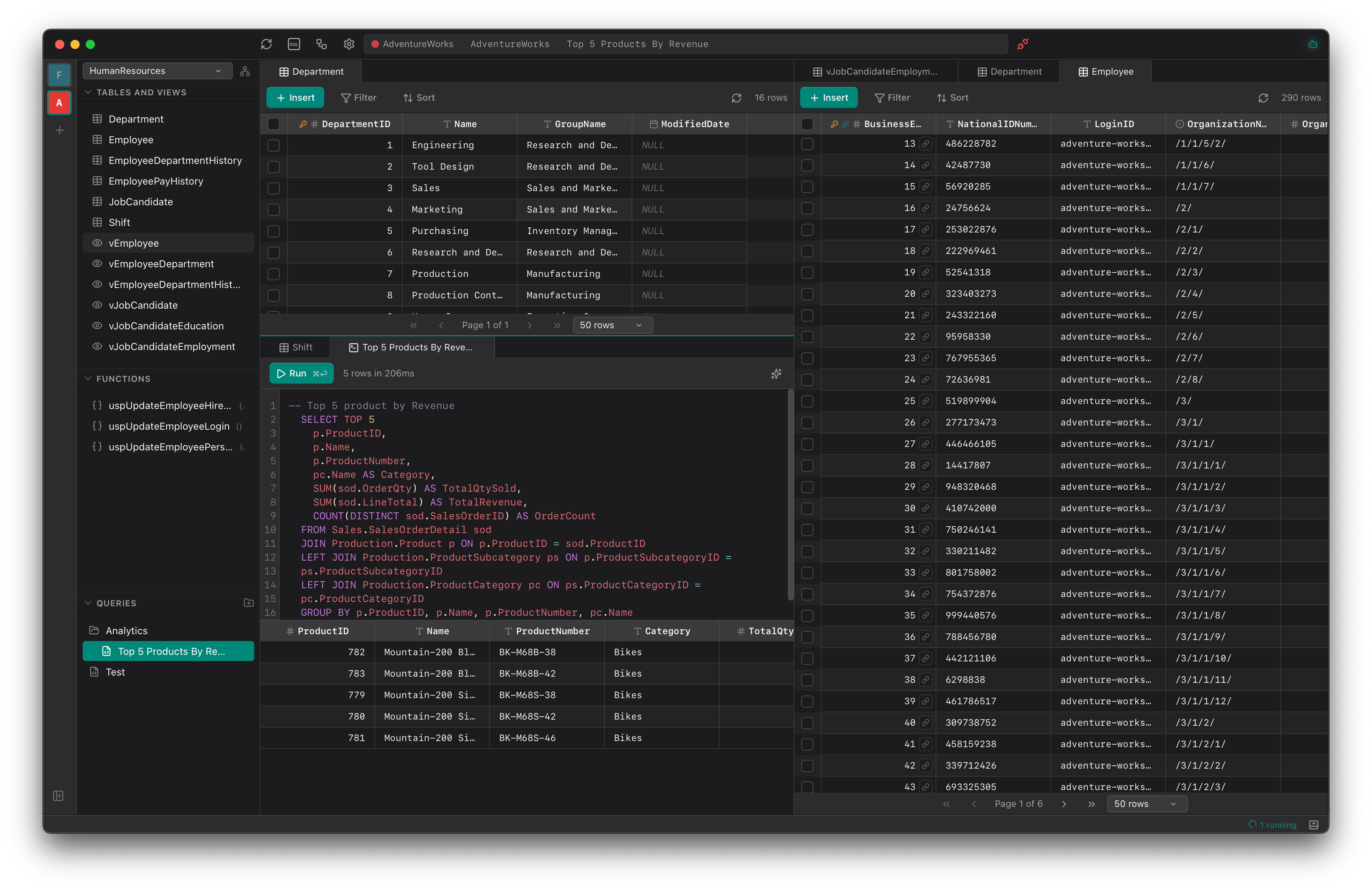Switch to the Shift tab
The width and height of the screenshot is (1372, 890).
tap(296, 347)
